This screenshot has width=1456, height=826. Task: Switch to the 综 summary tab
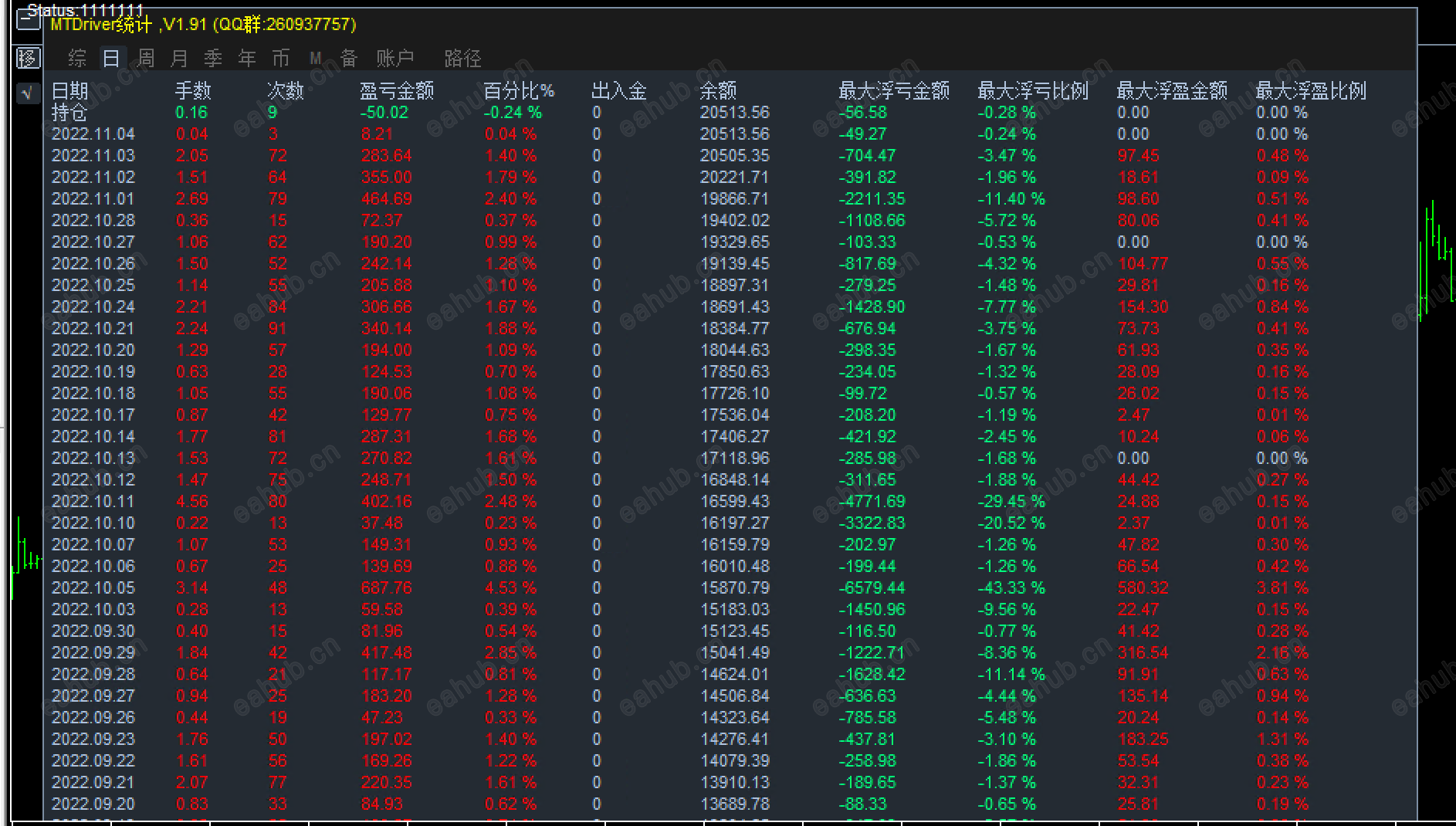(77, 58)
